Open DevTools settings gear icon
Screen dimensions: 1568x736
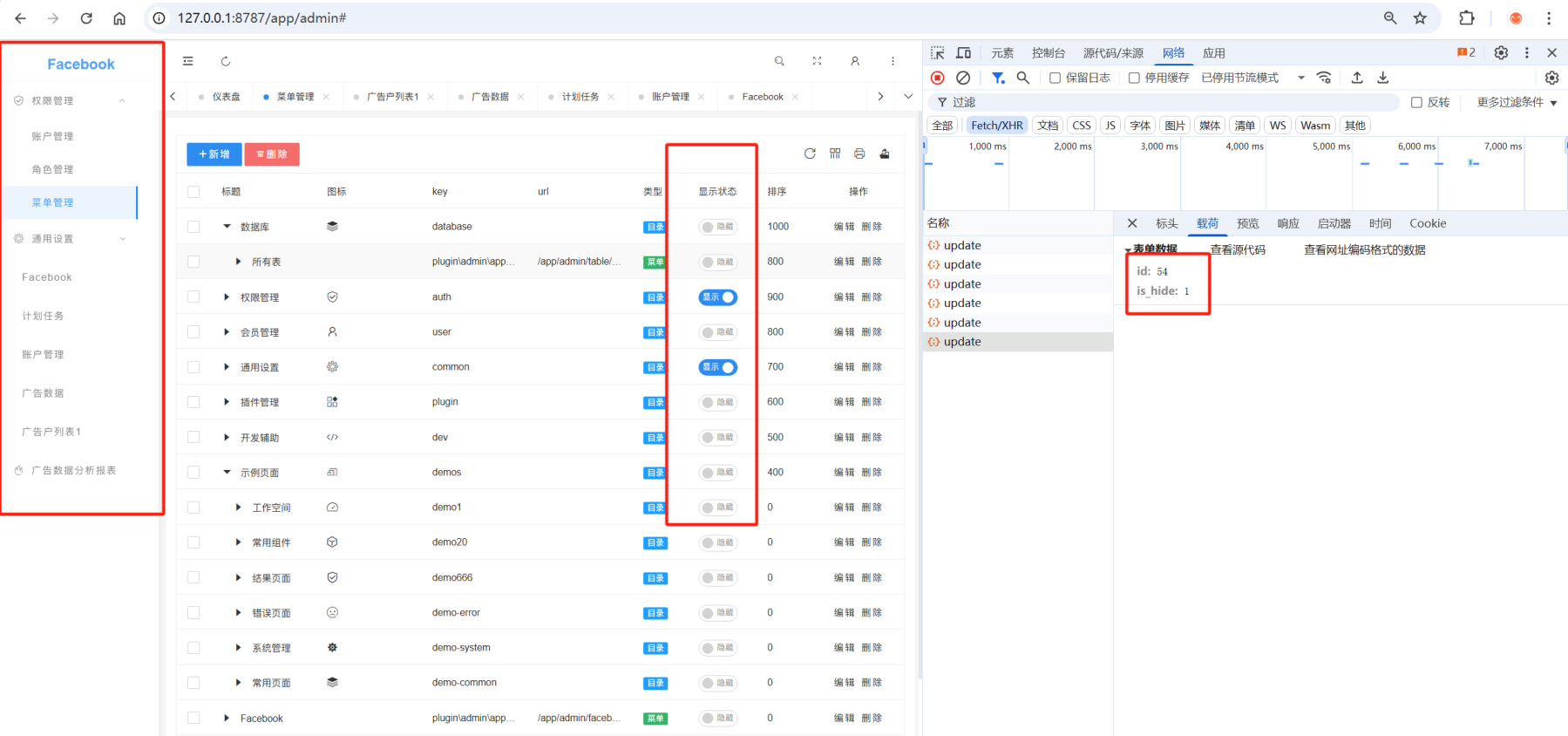[x=1501, y=52]
